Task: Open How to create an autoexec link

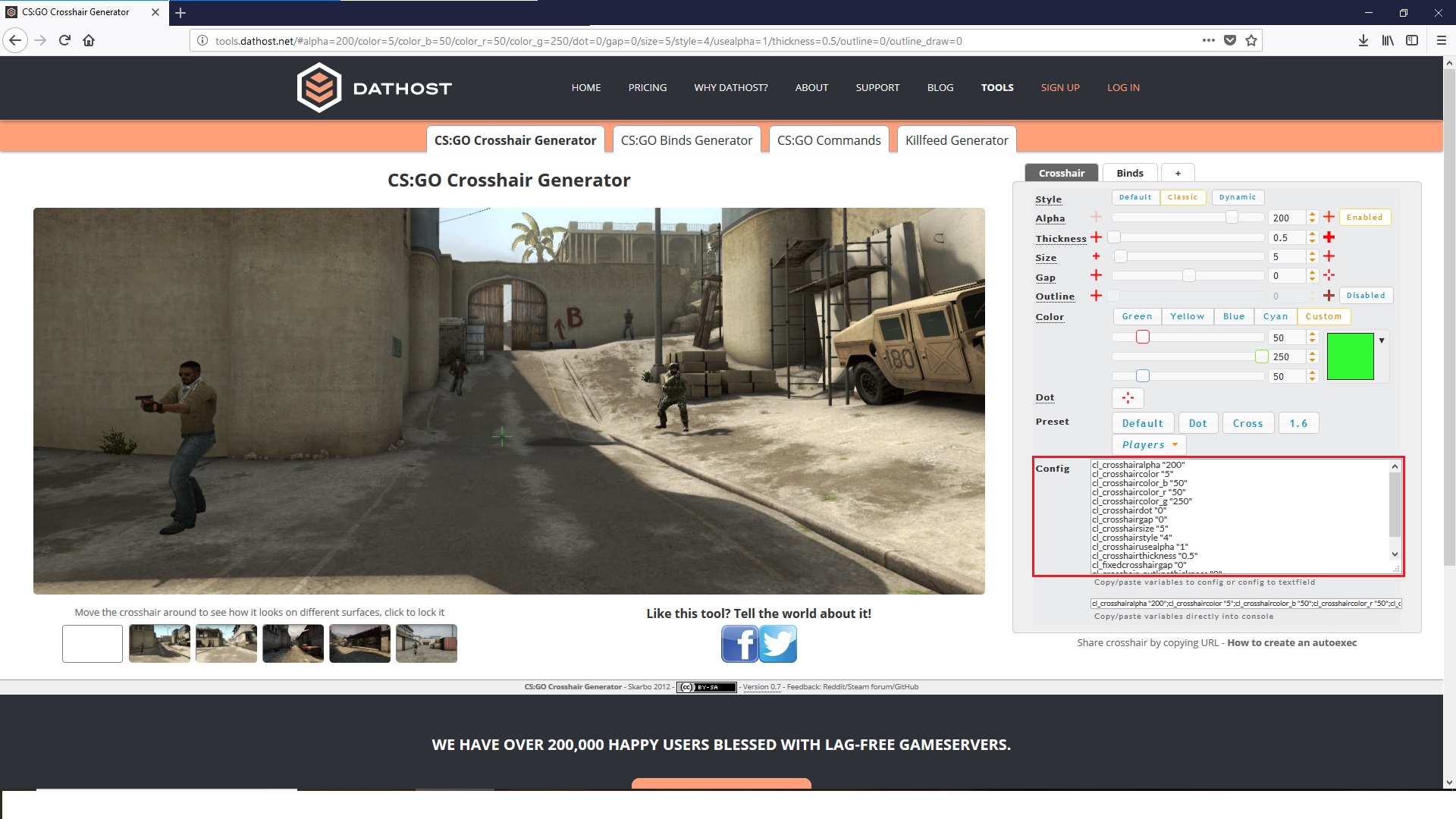Action: pos(1291,642)
